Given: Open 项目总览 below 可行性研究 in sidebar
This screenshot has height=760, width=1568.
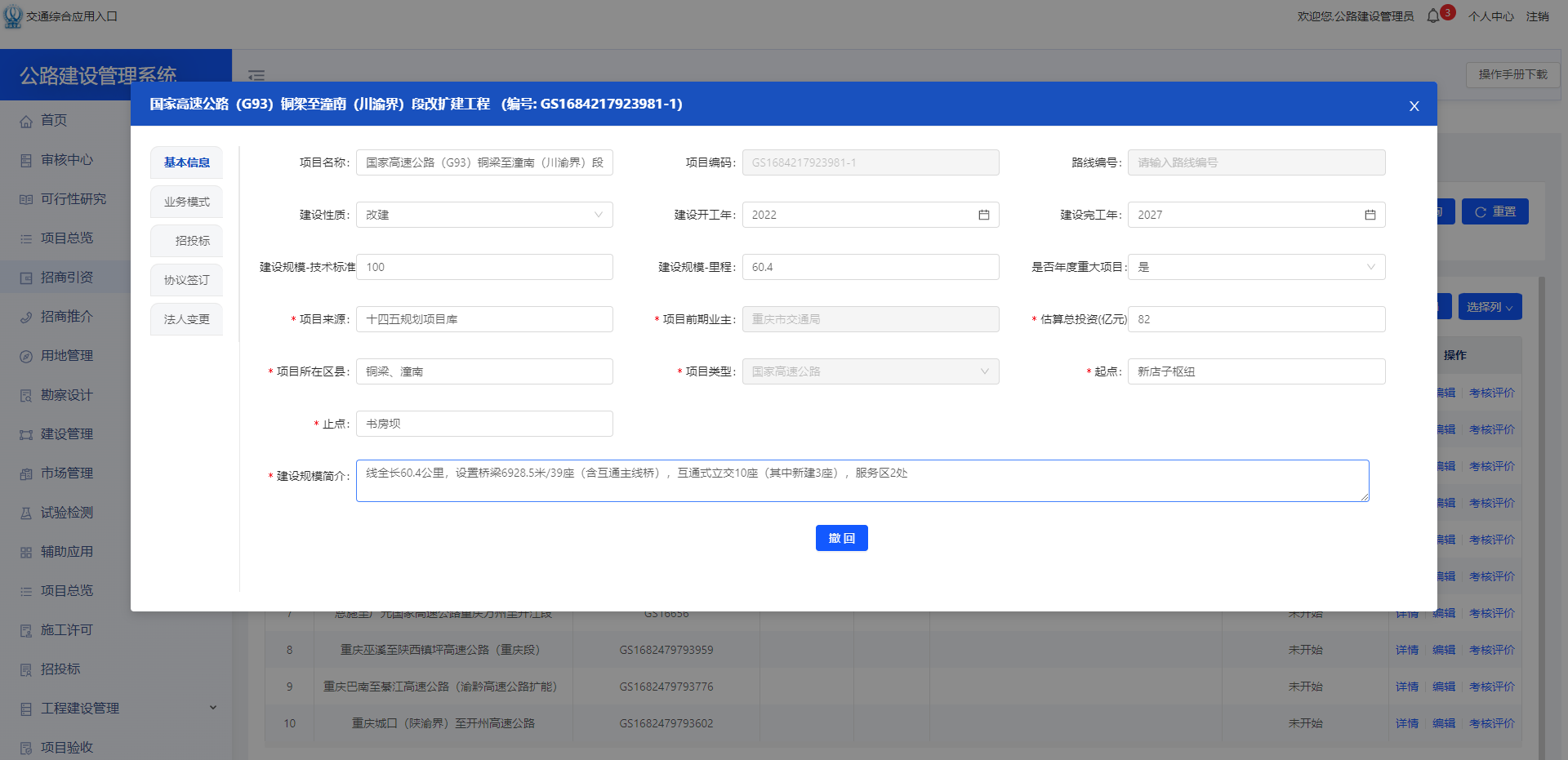Looking at the screenshot, I should [x=67, y=238].
